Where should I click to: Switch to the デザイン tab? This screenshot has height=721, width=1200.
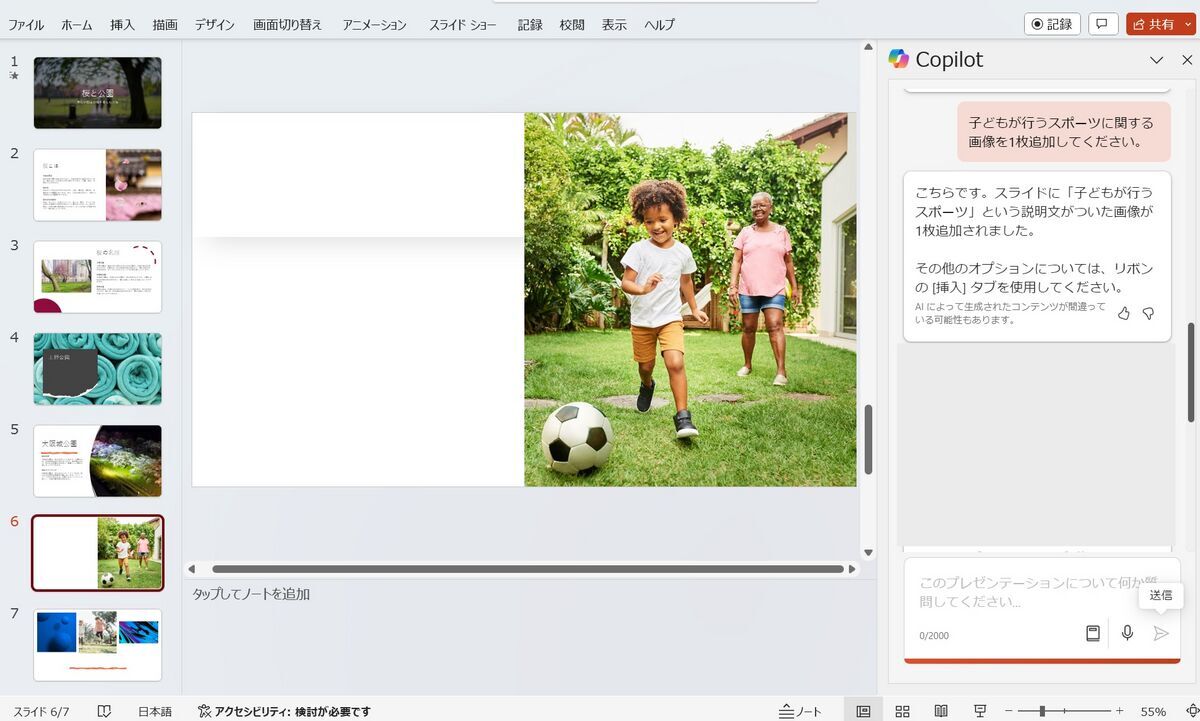pyautogui.click(x=215, y=25)
